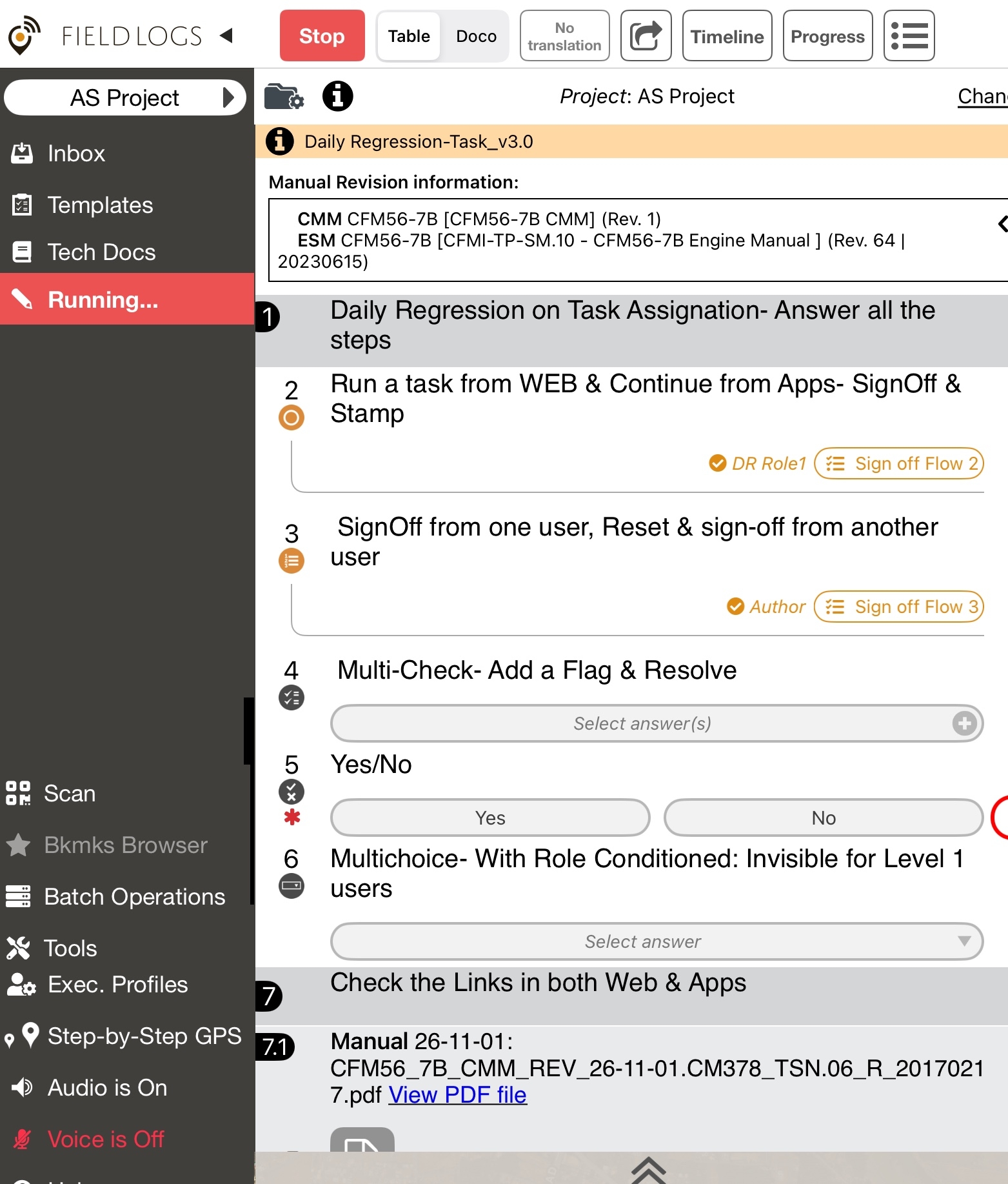1008x1184 pixels.
Task: Expand bottom panel with double chevron
Action: pos(647,1169)
